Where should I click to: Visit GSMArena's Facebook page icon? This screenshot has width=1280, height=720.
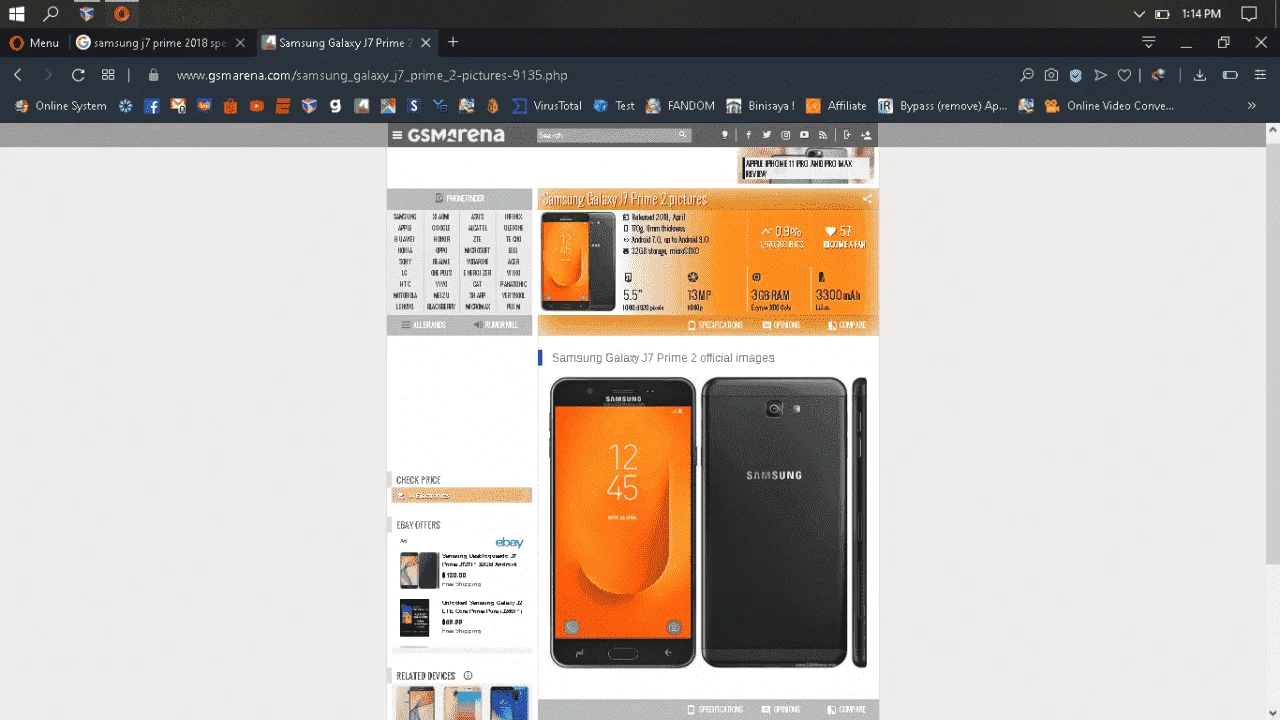click(748, 135)
